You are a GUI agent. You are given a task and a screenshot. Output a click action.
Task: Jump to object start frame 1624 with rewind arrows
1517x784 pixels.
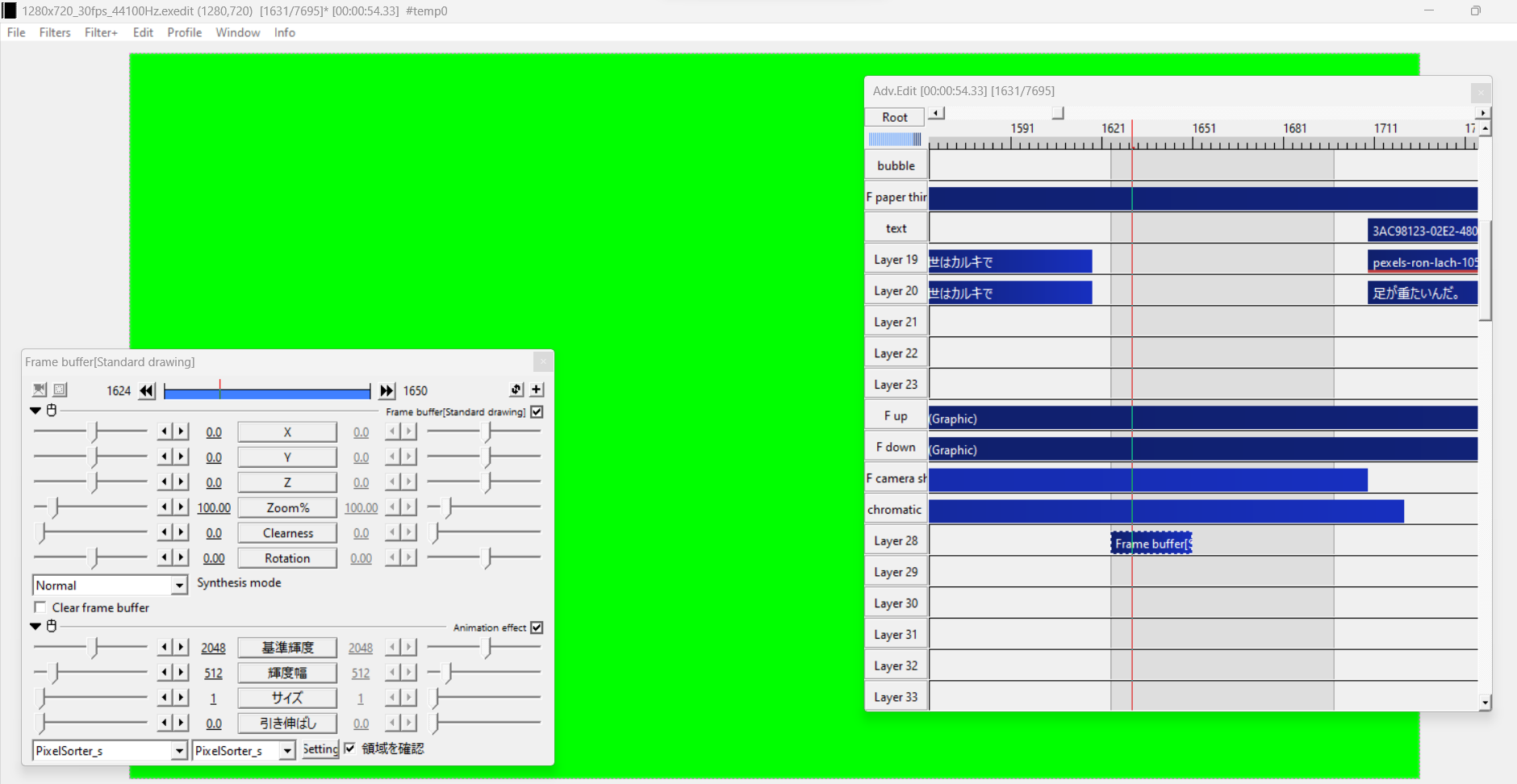tap(147, 391)
